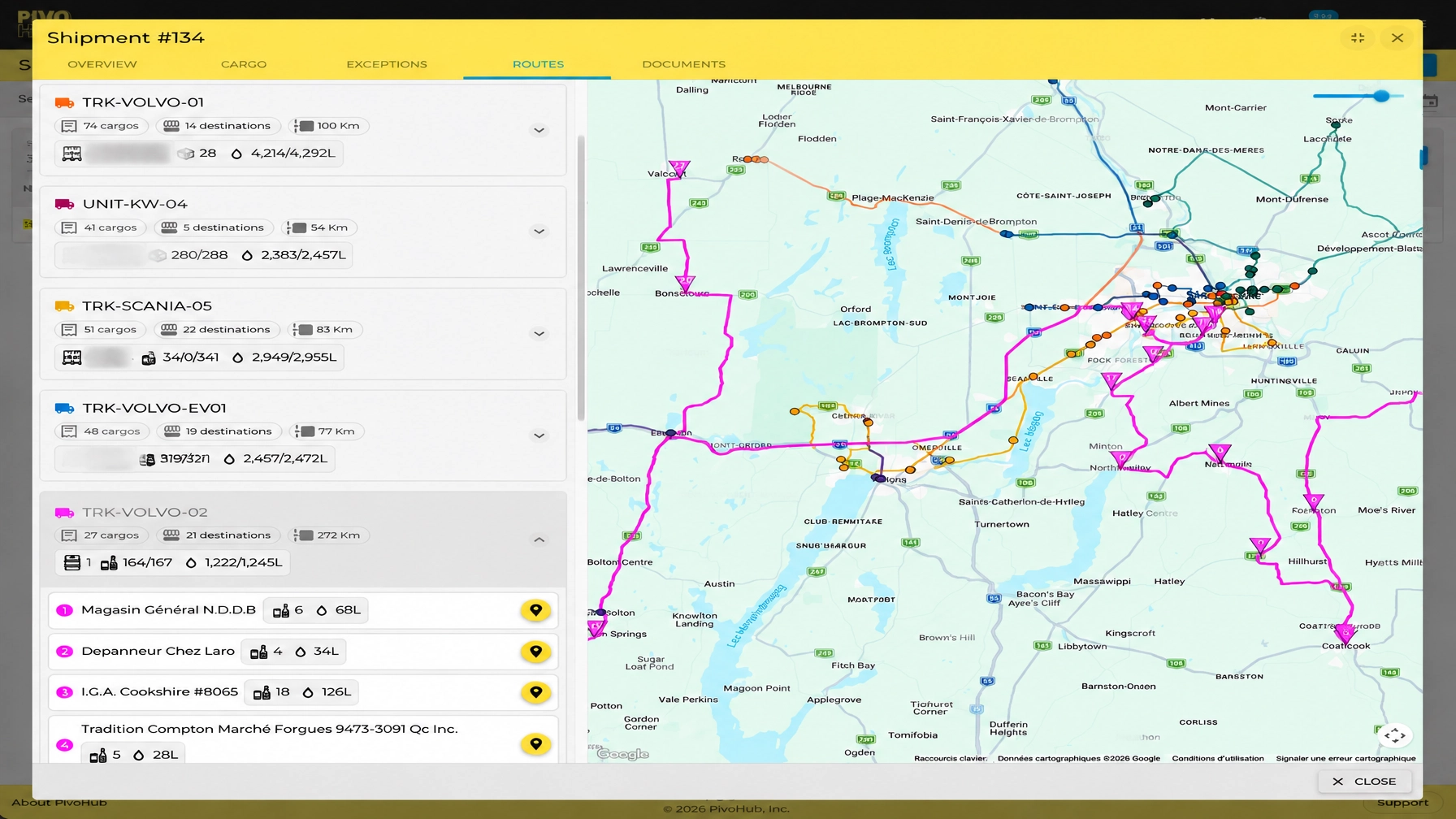
Task: Click the 27 cargos chip for TRK-VOLVO-02
Action: [102, 535]
